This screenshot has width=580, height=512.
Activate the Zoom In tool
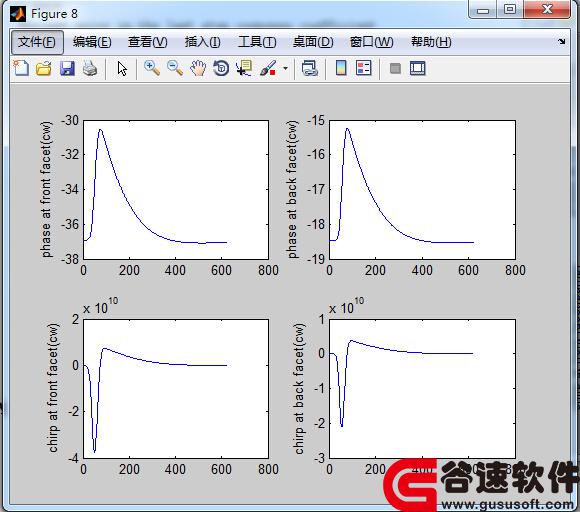[x=152, y=68]
